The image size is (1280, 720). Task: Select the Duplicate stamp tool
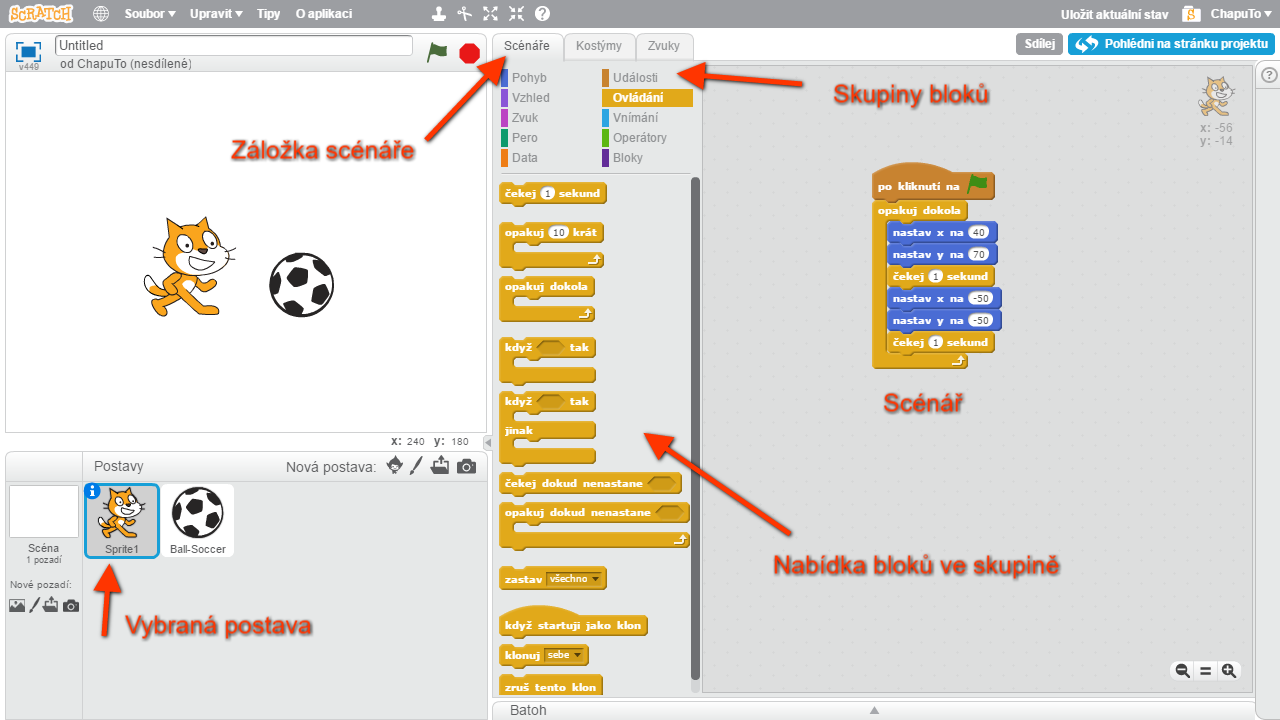438,14
